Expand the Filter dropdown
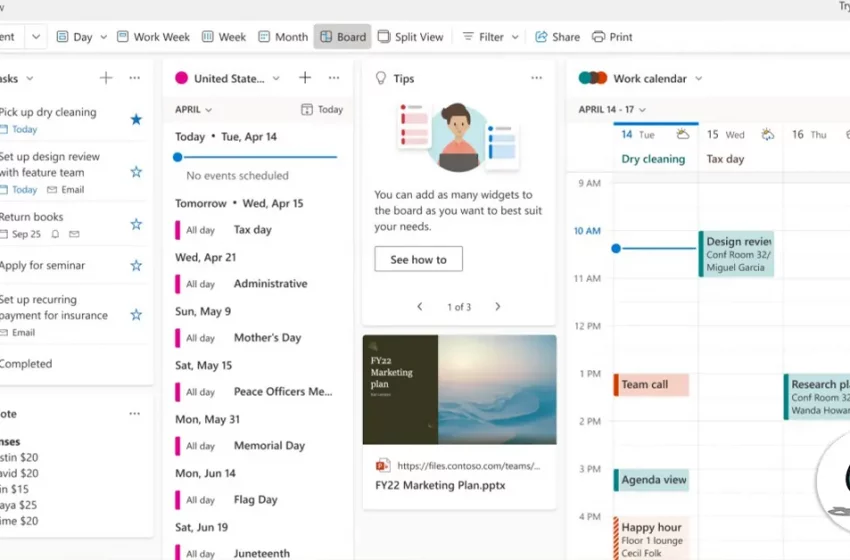The height and width of the screenshot is (560, 850). tap(490, 37)
